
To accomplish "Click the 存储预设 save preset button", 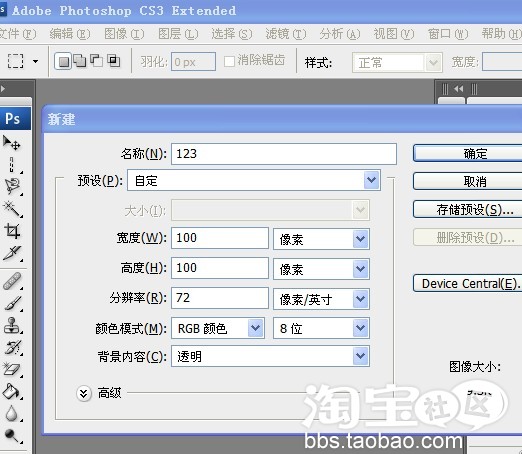I will pos(468,209).
